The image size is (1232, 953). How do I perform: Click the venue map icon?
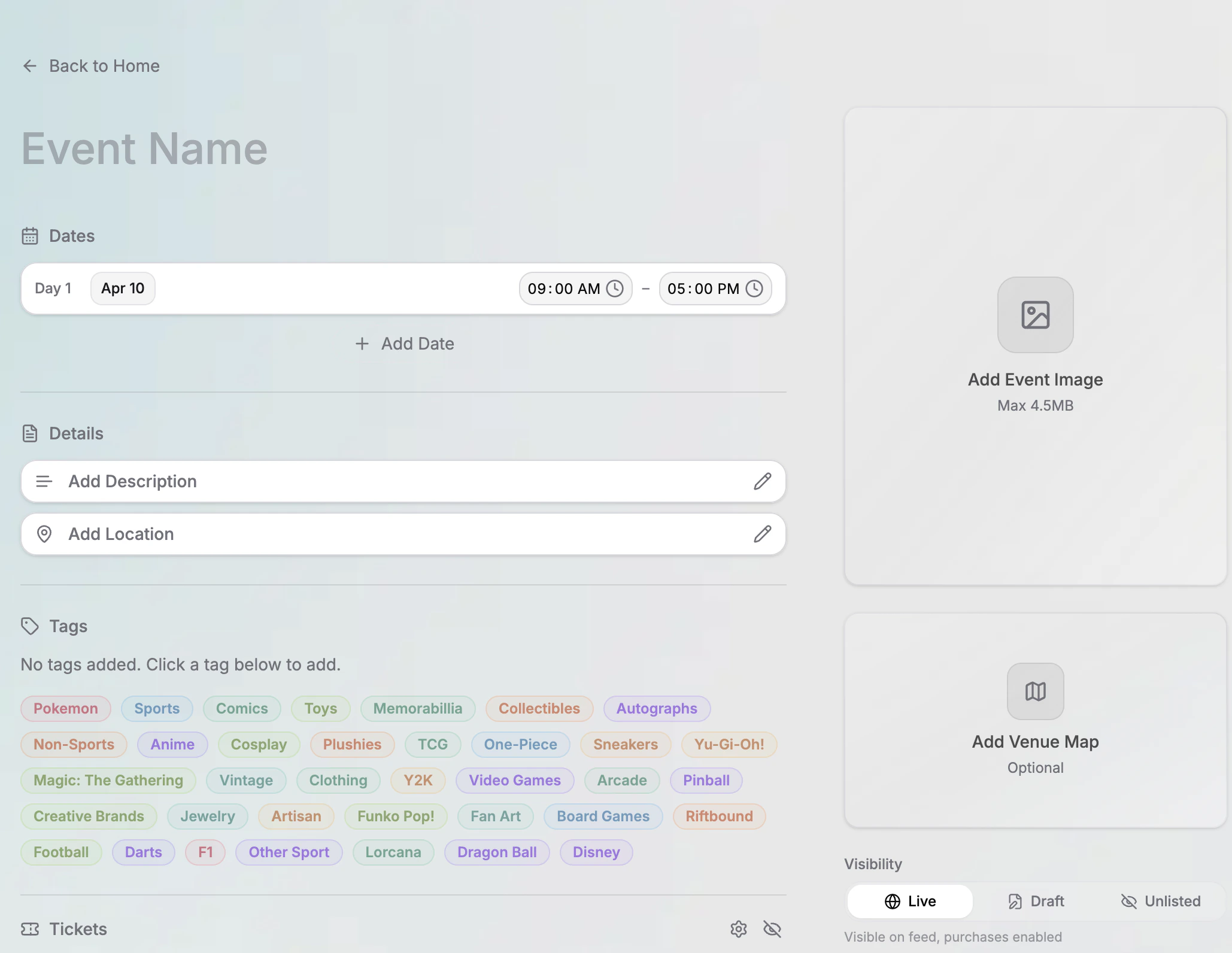(1036, 691)
